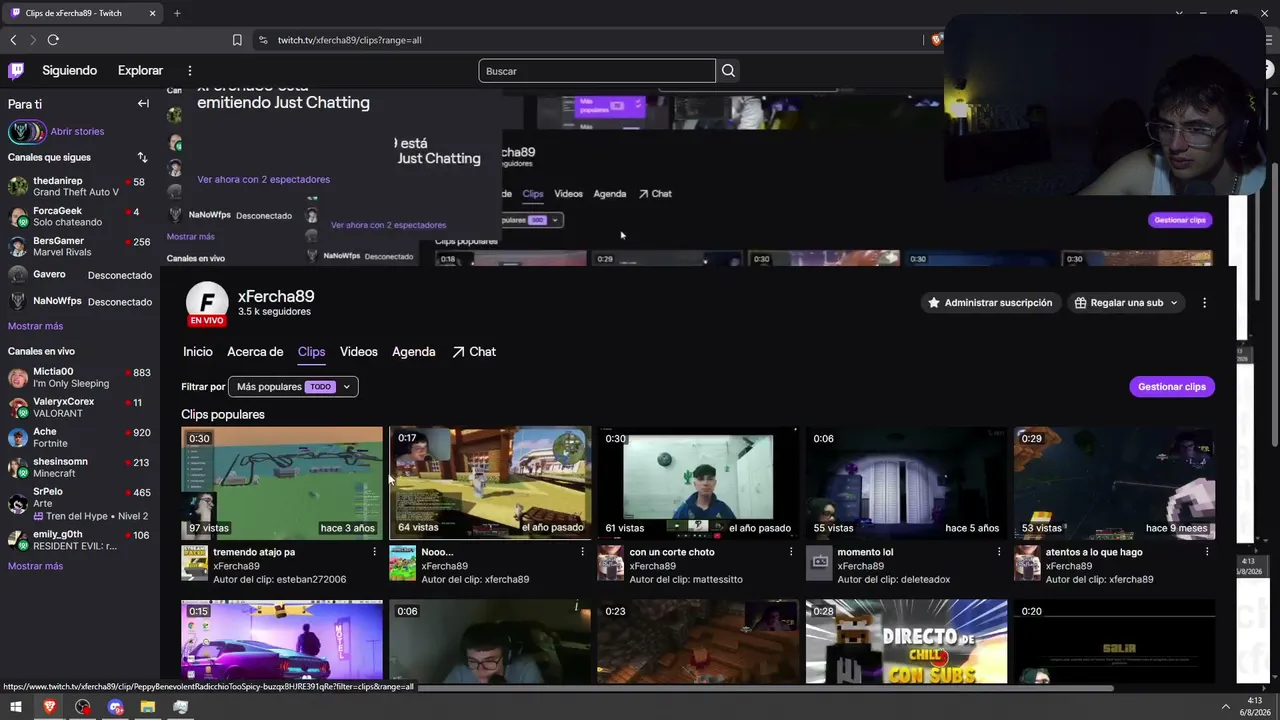Open SrPelo live channel in sidebar
The image size is (1280, 720).
pyautogui.click(x=80, y=504)
